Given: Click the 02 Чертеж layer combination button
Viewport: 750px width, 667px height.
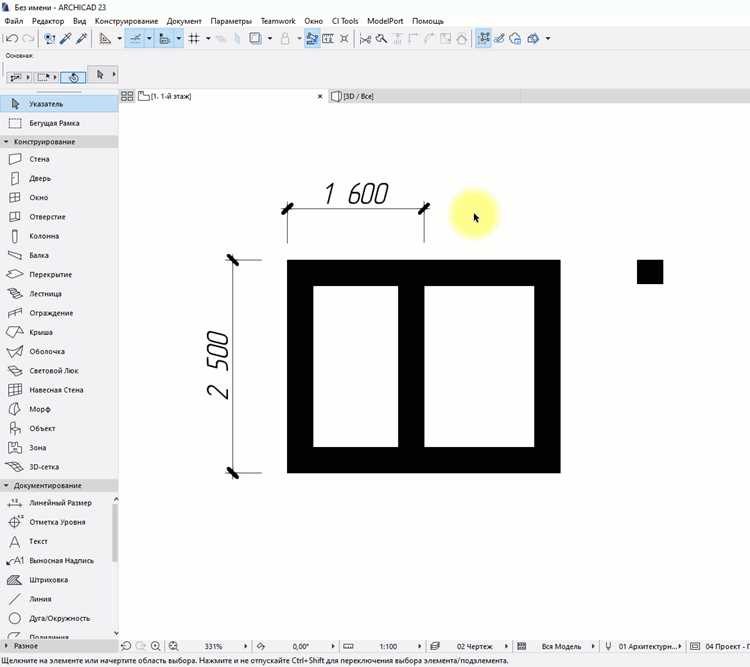Looking at the screenshot, I should click(474, 646).
